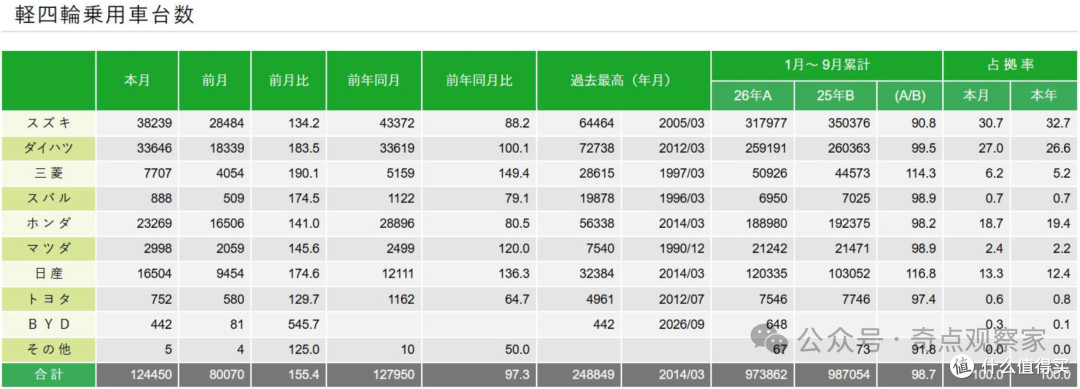Select the share value 32.7
Screen dimensions: 1080x389
(x=1059, y=123)
